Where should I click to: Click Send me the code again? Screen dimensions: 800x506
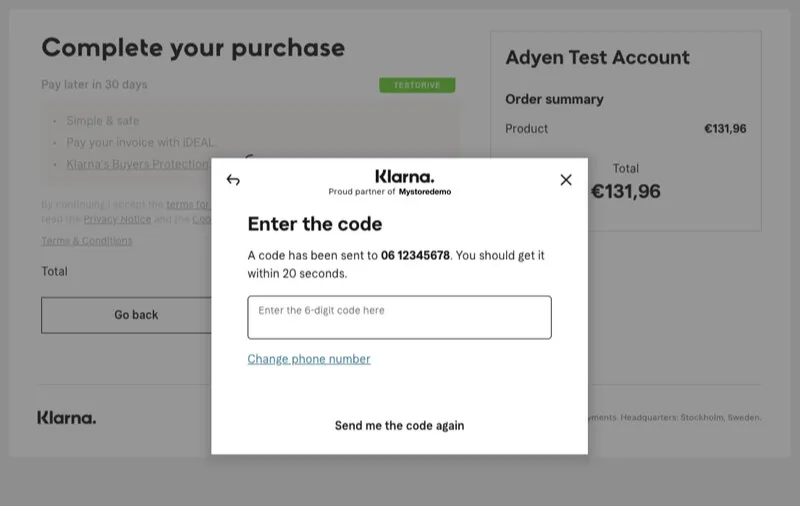pos(399,425)
